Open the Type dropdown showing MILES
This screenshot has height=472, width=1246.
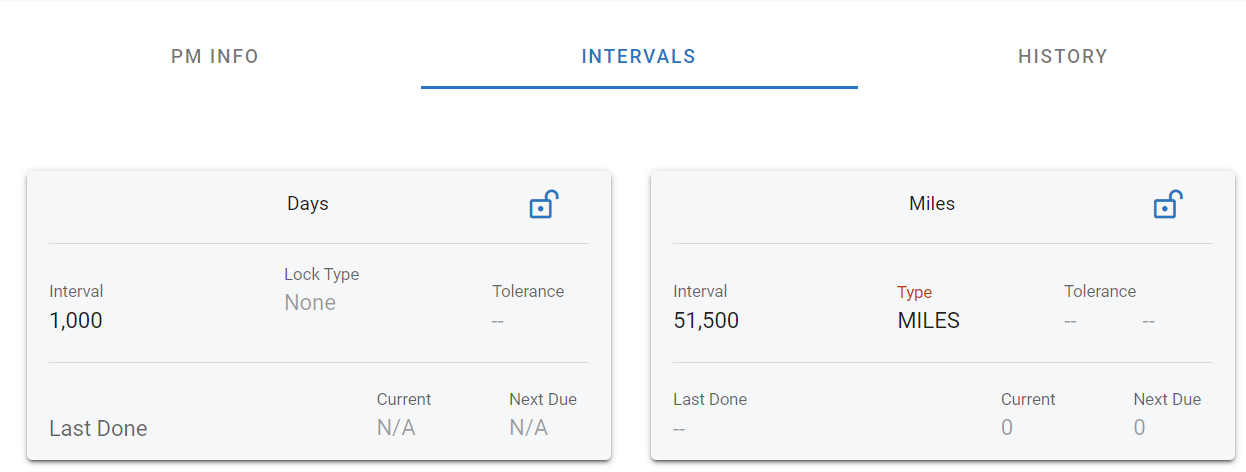coord(928,321)
